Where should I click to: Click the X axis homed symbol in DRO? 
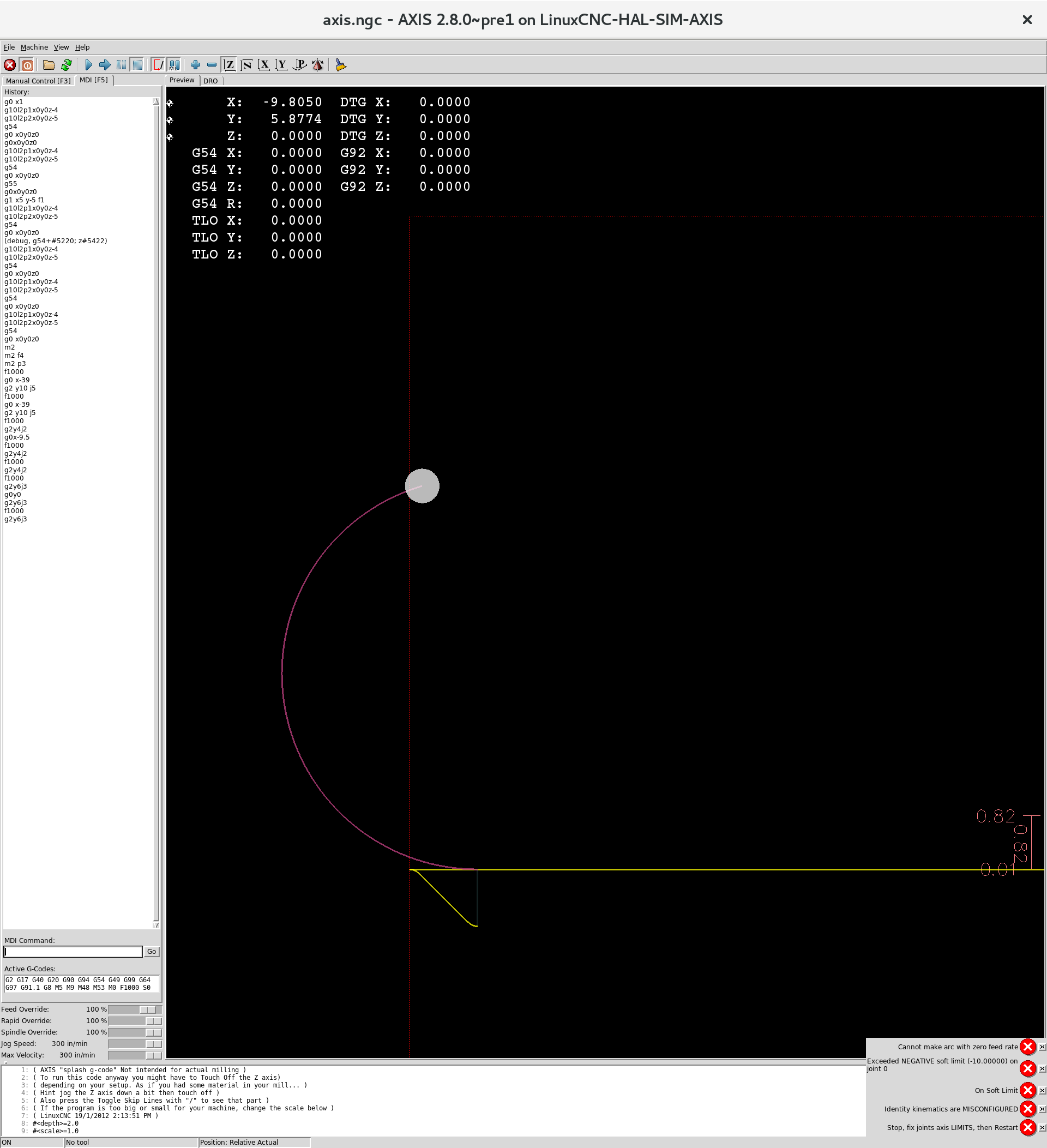point(170,103)
